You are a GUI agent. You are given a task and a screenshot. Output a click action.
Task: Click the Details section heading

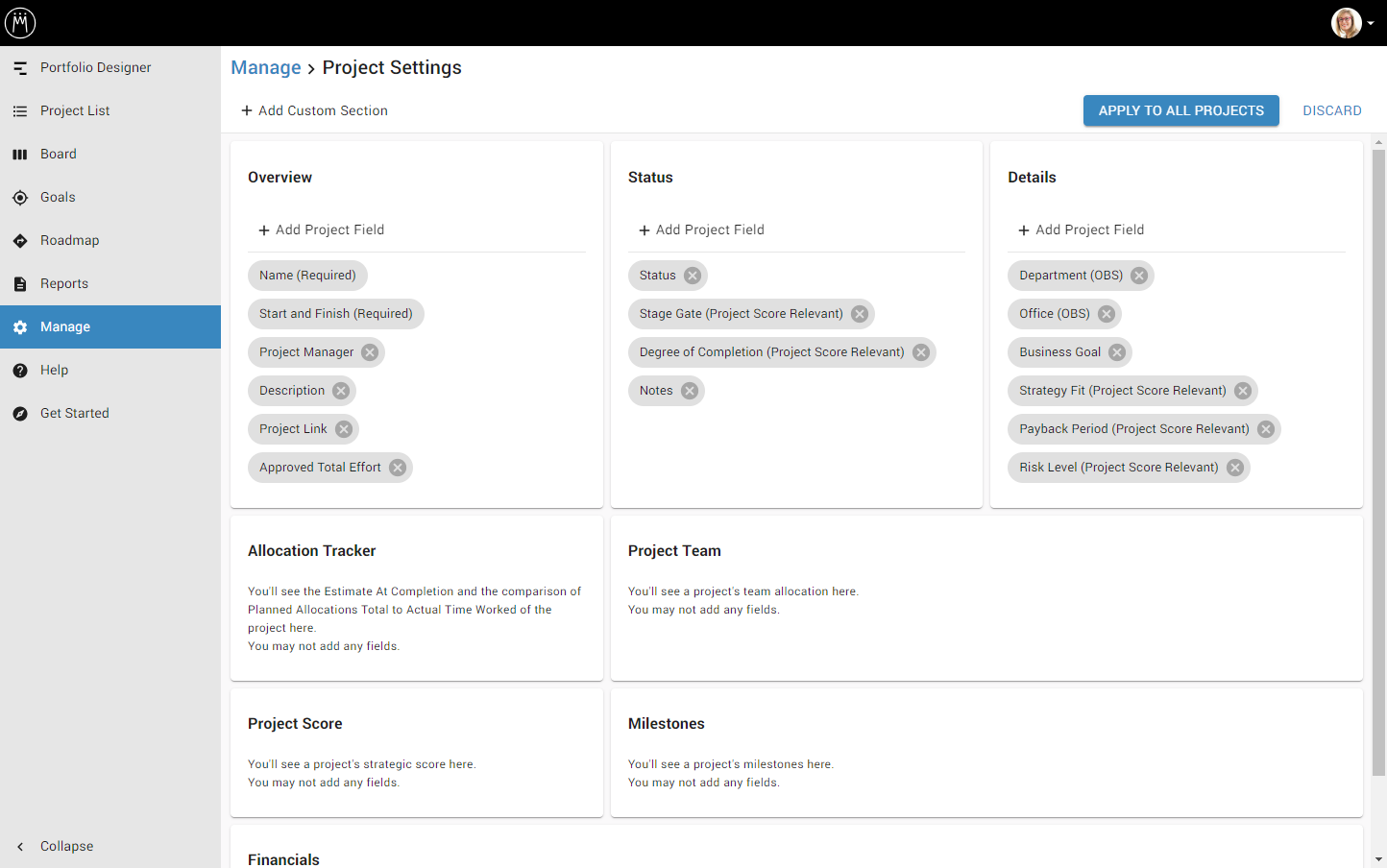point(1032,178)
